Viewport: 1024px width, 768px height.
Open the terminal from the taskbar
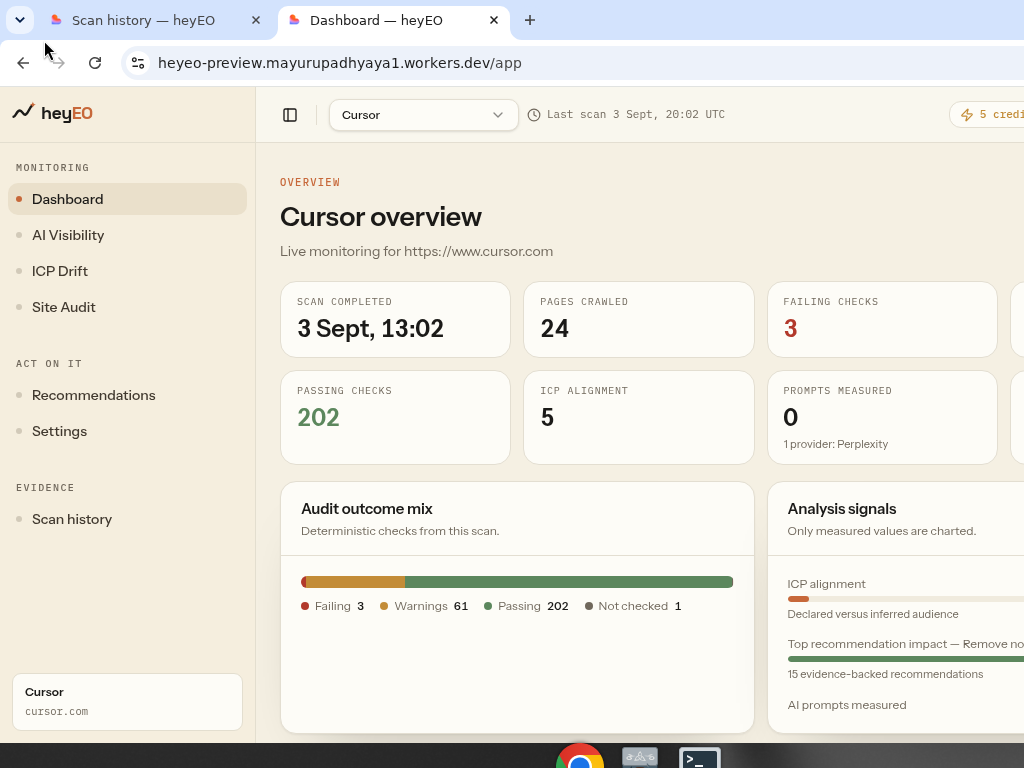pos(699,758)
